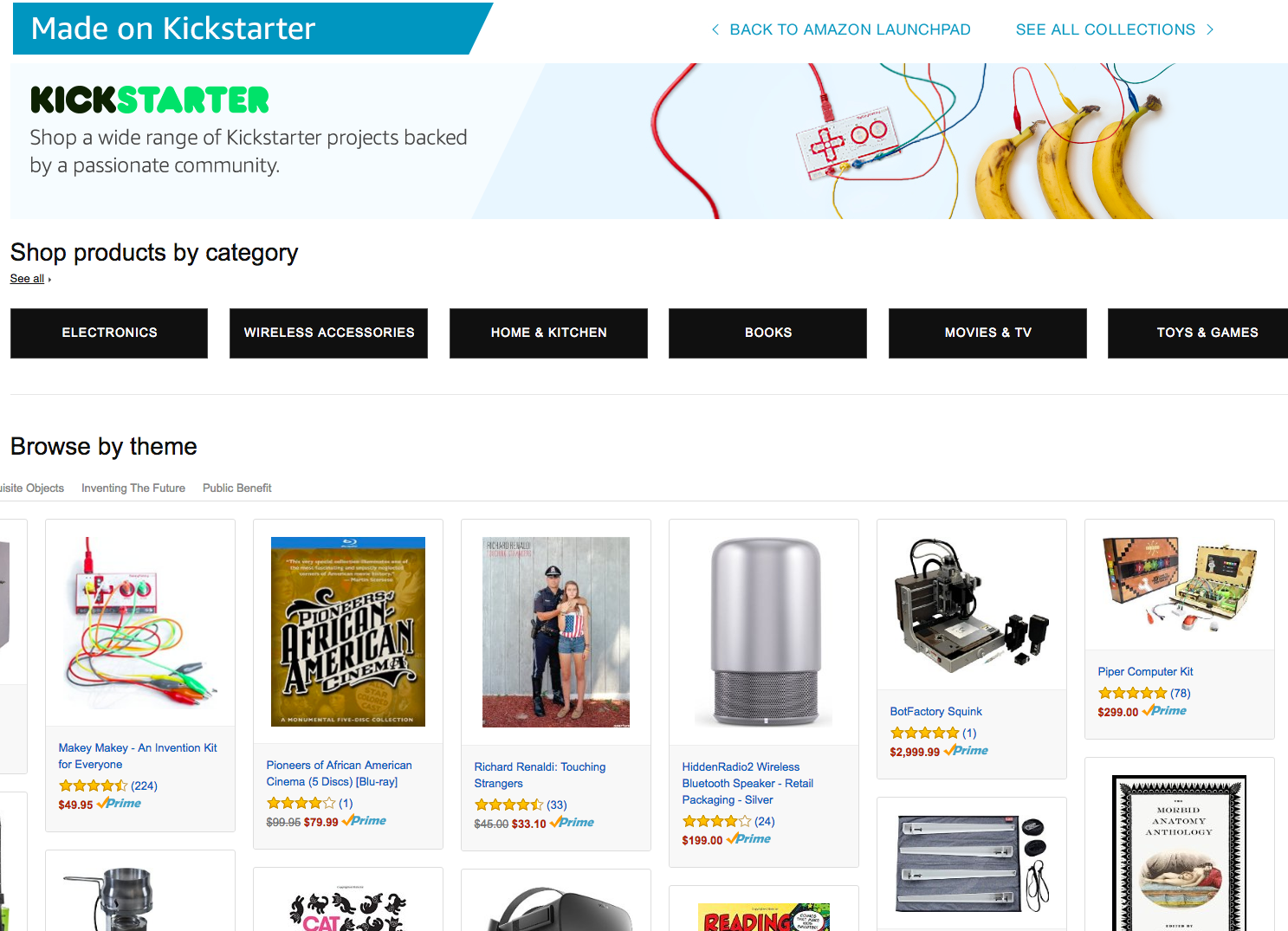Screen dimensions: 1288x931
Task: Go back to Amazon Launchpad
Action: (841, 29)
